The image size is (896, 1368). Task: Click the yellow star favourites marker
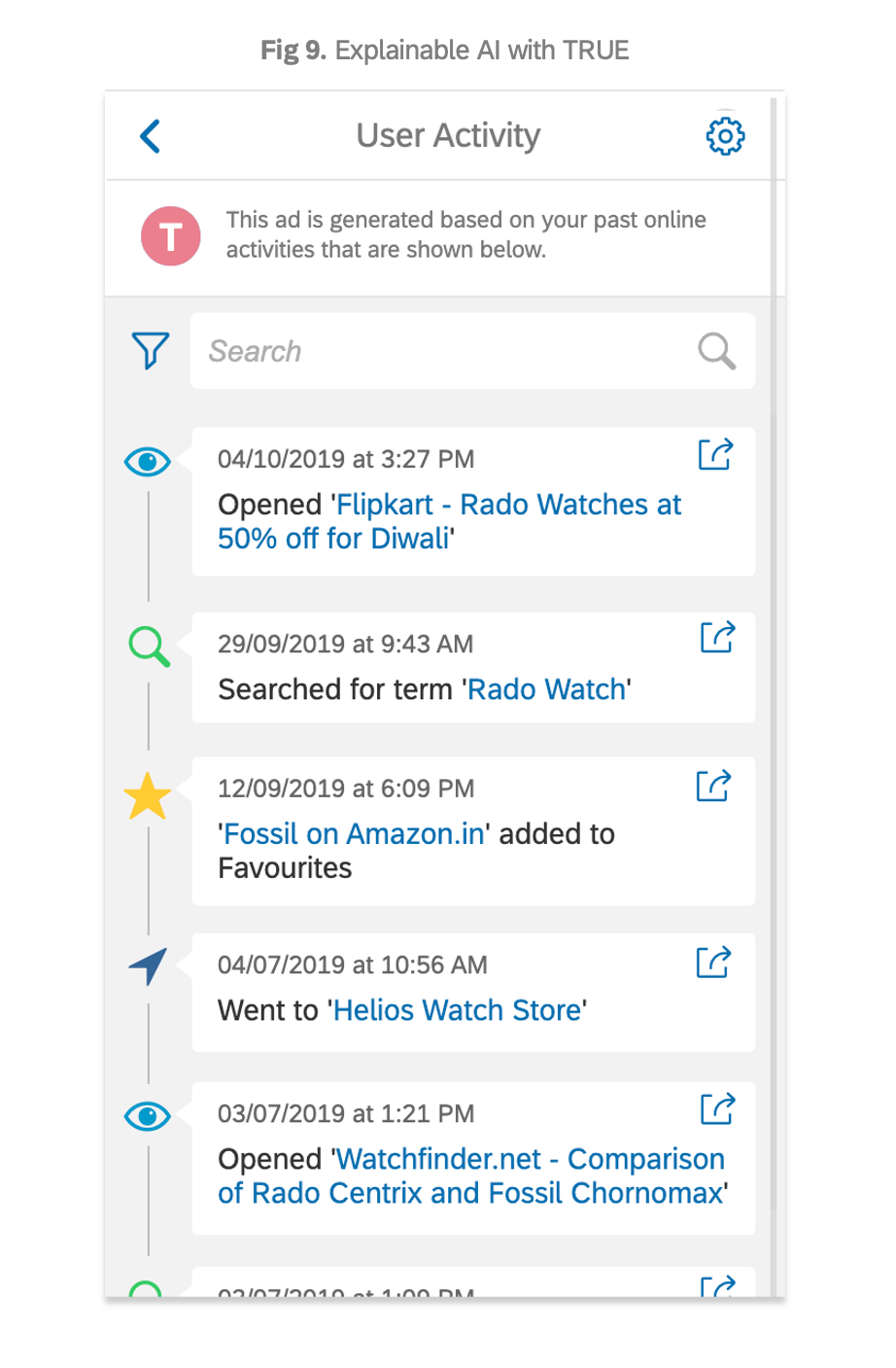tap(148, 796)
